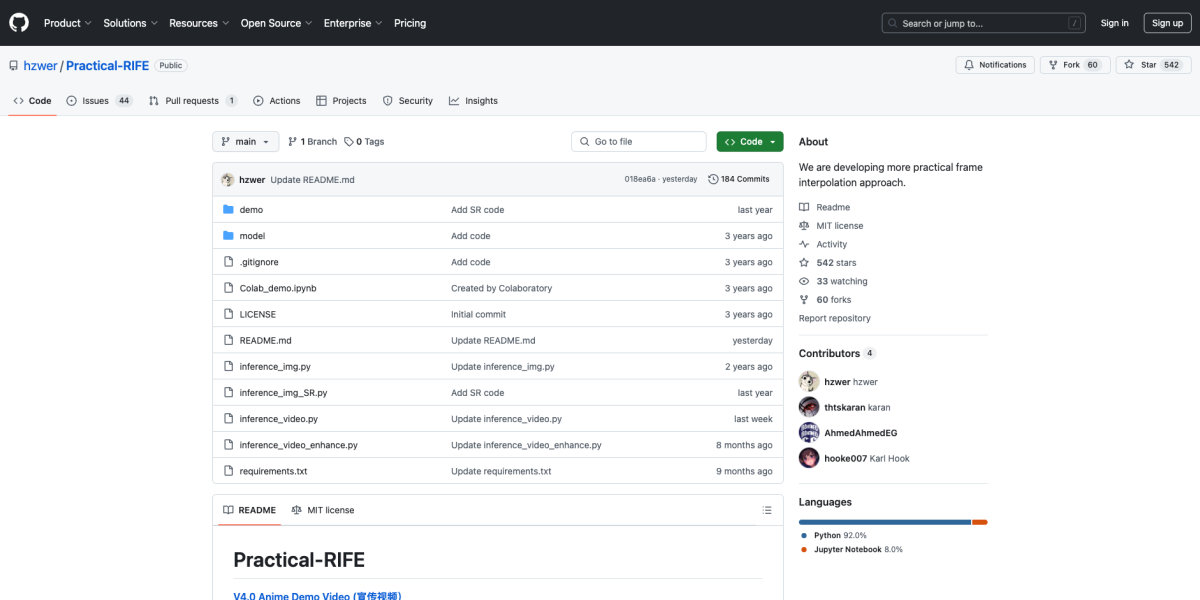Click the Python language bar segment

point(884,522)
